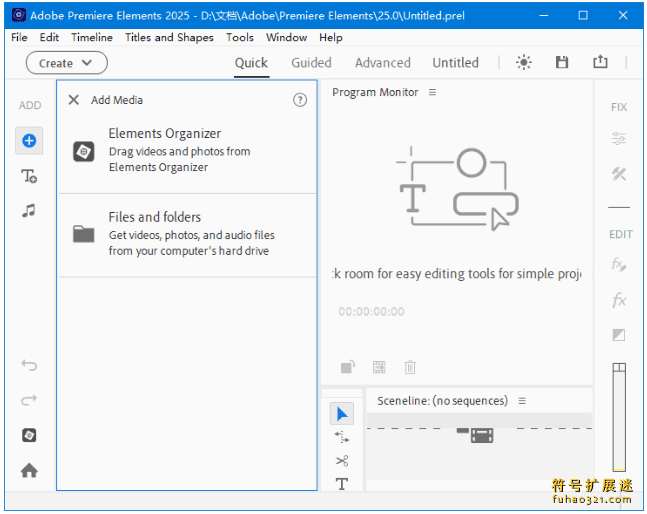The image size is (647, 514).
Task: Select the scissors Split tool
Action: point(342,460)
